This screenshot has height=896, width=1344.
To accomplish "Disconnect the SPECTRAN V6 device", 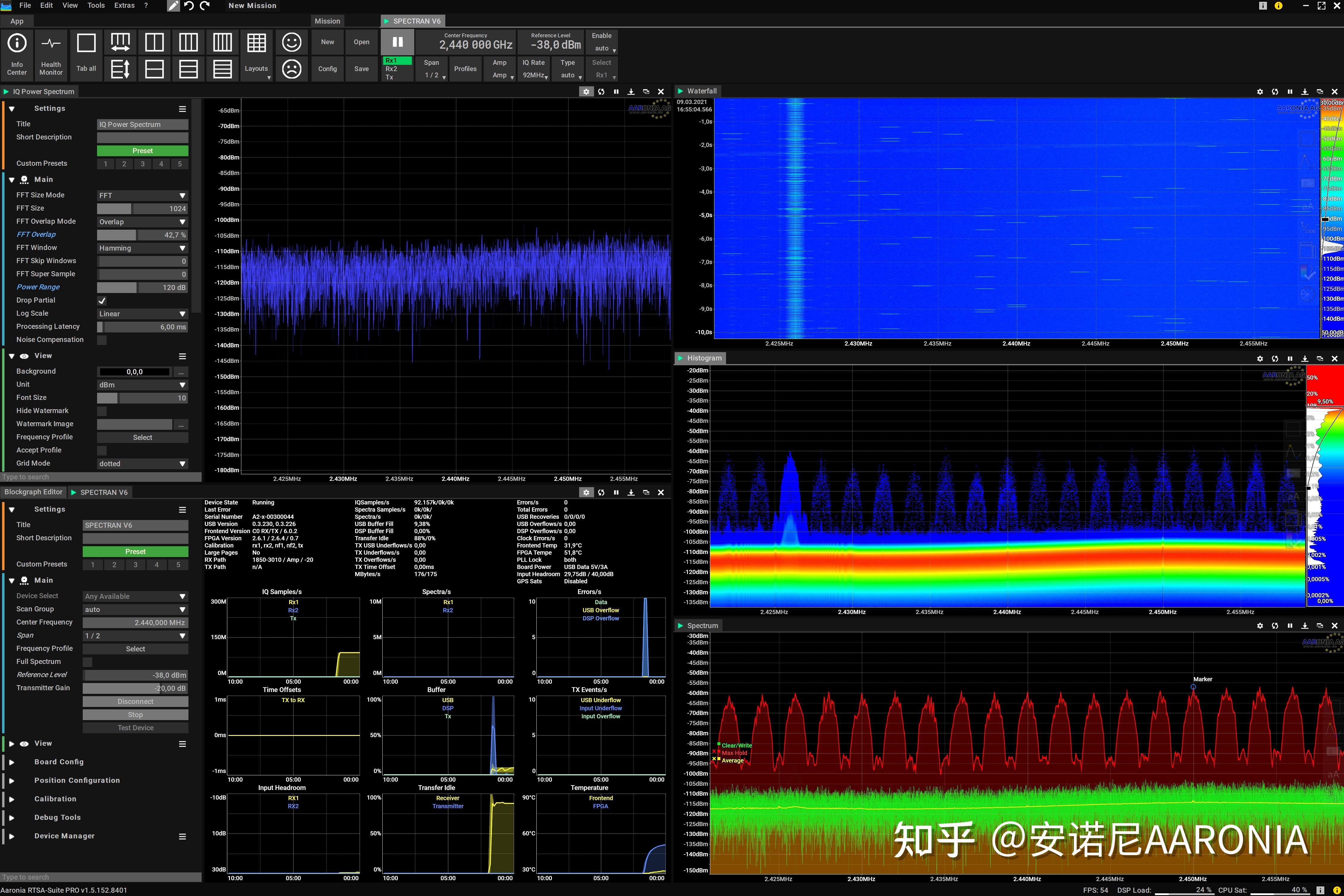I will tap(135, 701).
